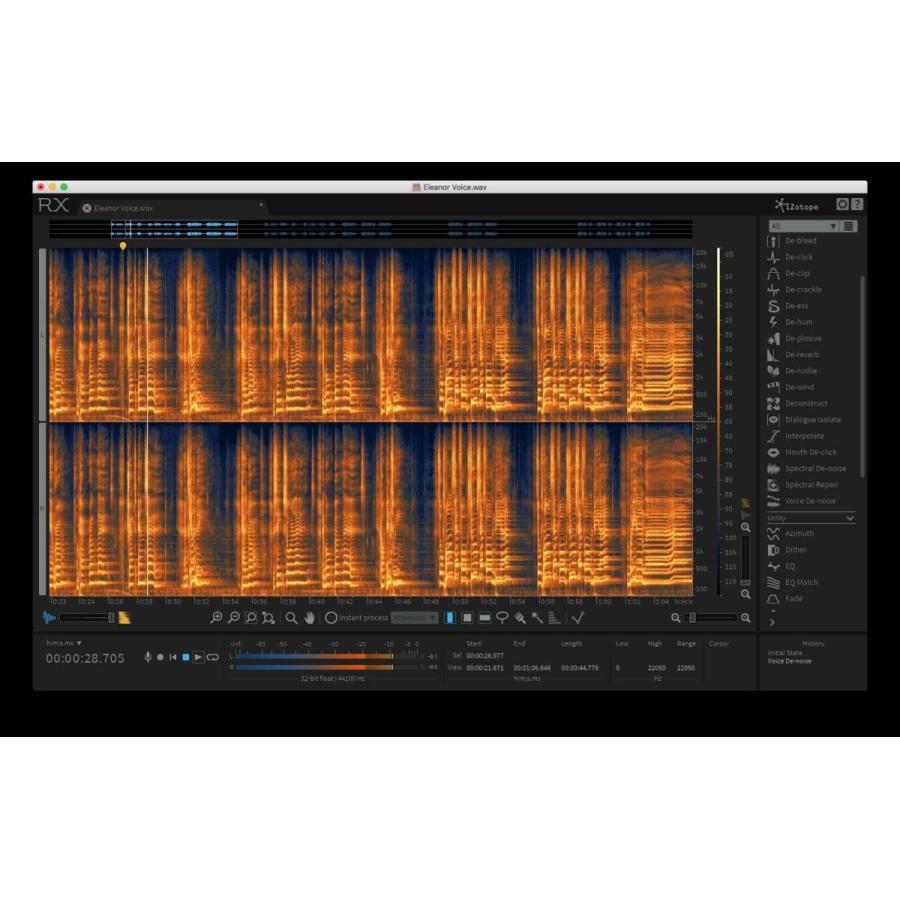
Task: Open the Deconstruct module
Action: (797, 404)
